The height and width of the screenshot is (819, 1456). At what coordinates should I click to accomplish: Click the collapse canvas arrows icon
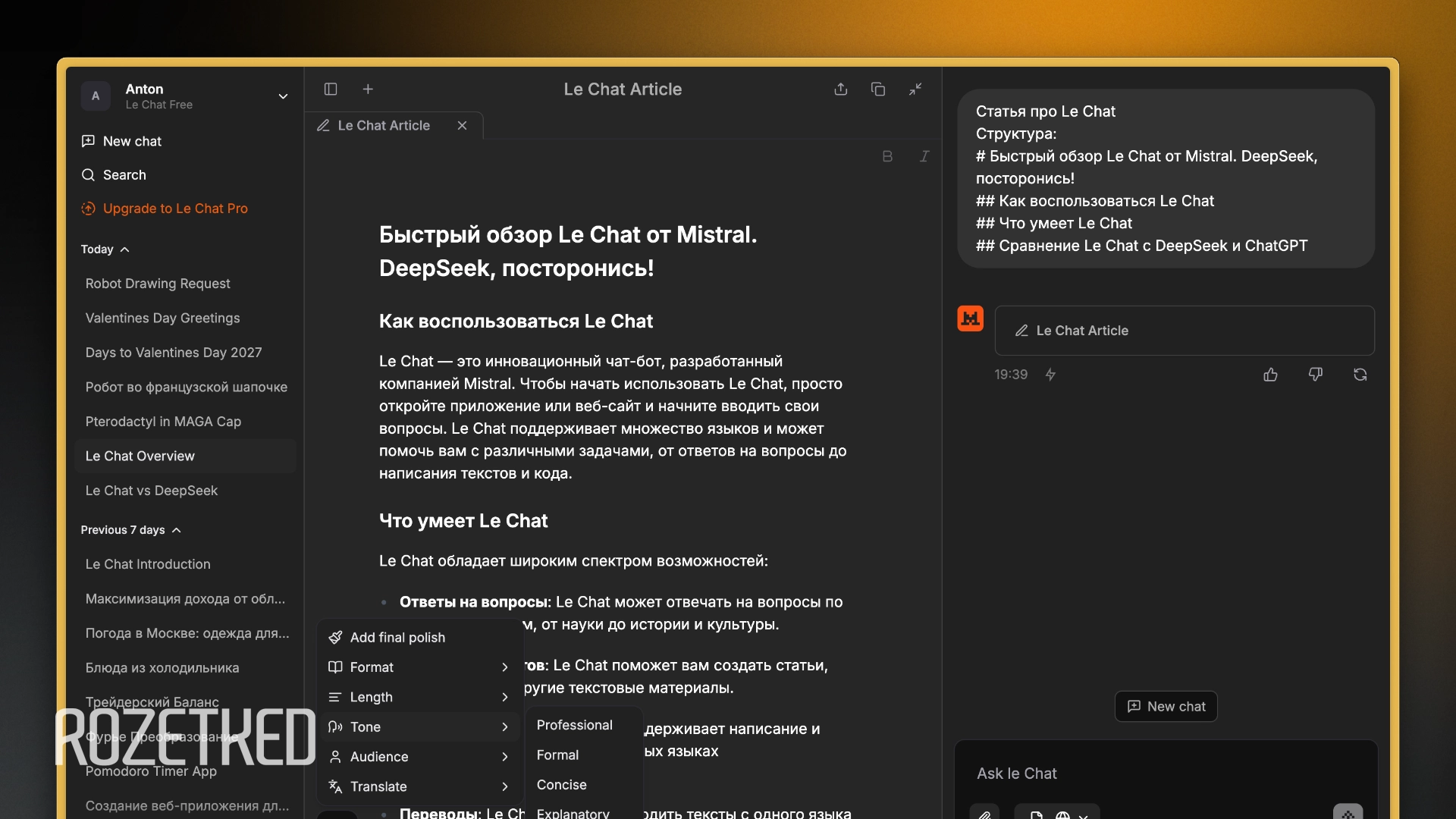coord(915,89)
